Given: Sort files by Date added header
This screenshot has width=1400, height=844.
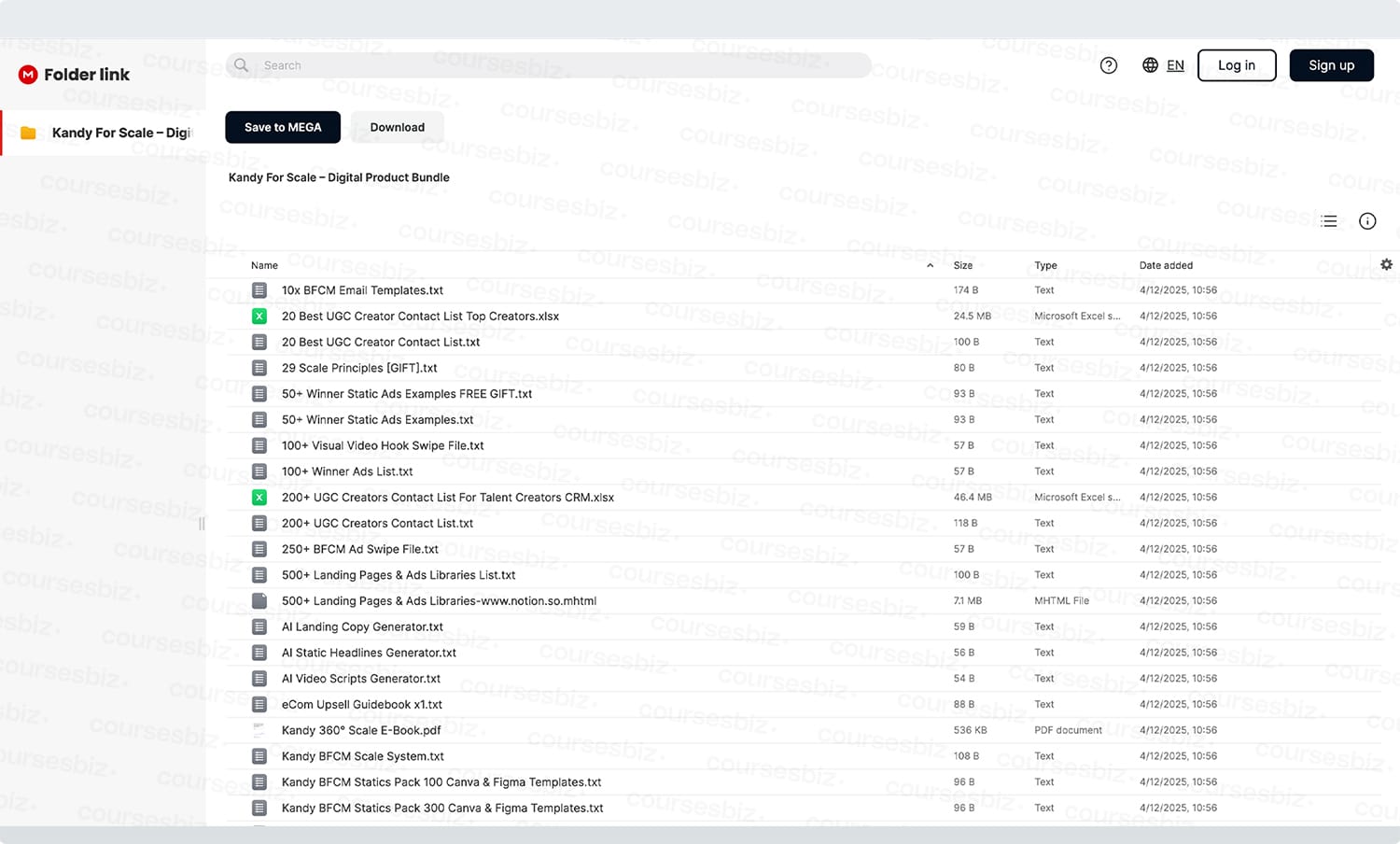Looking at the screenshot, I should [x=1166, y=265].
